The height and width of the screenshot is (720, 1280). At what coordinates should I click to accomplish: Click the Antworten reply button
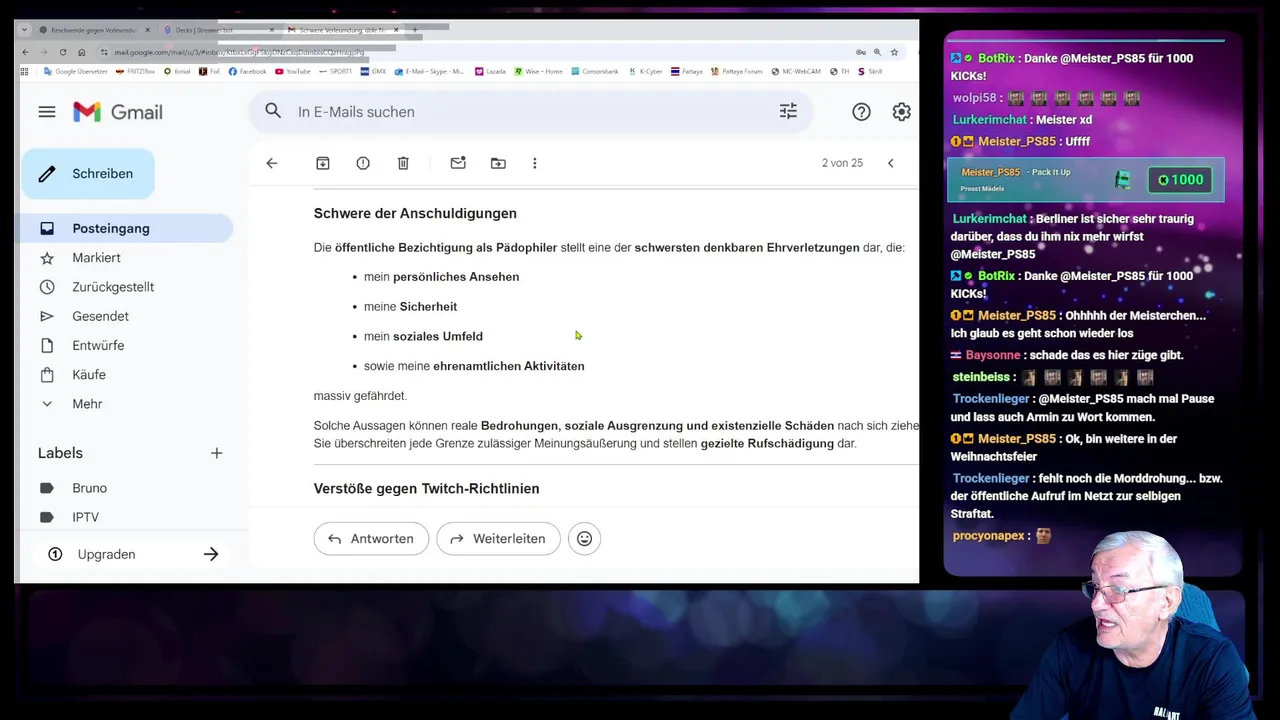[x=371, y=538]
